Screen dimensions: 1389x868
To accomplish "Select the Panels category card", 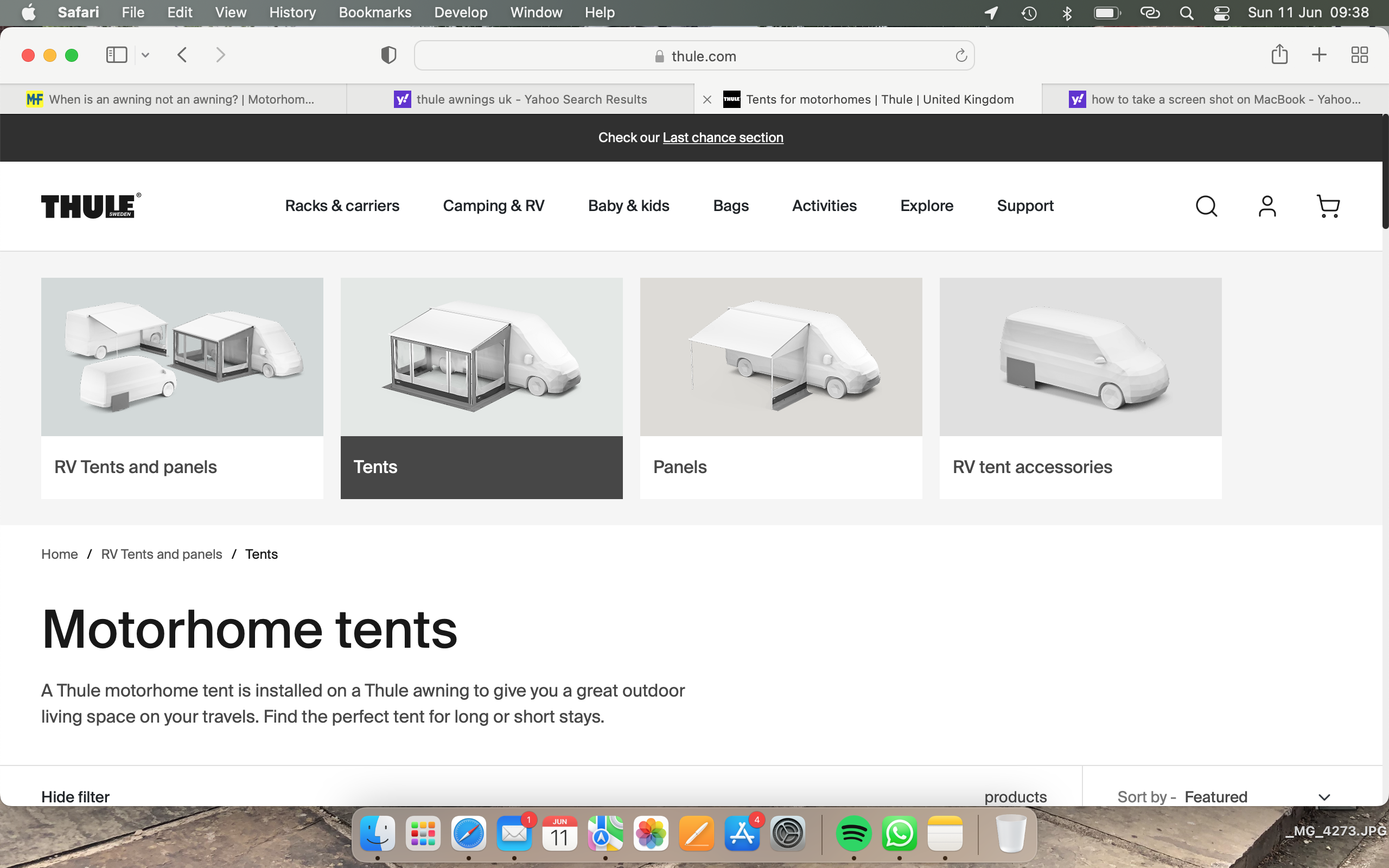I will pyautogui.click(x=781, y=388).
